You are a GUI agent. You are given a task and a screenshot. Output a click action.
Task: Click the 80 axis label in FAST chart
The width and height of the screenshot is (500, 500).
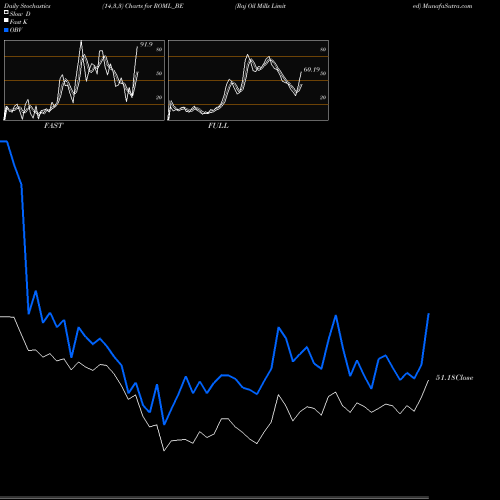(x=159, y=49)
